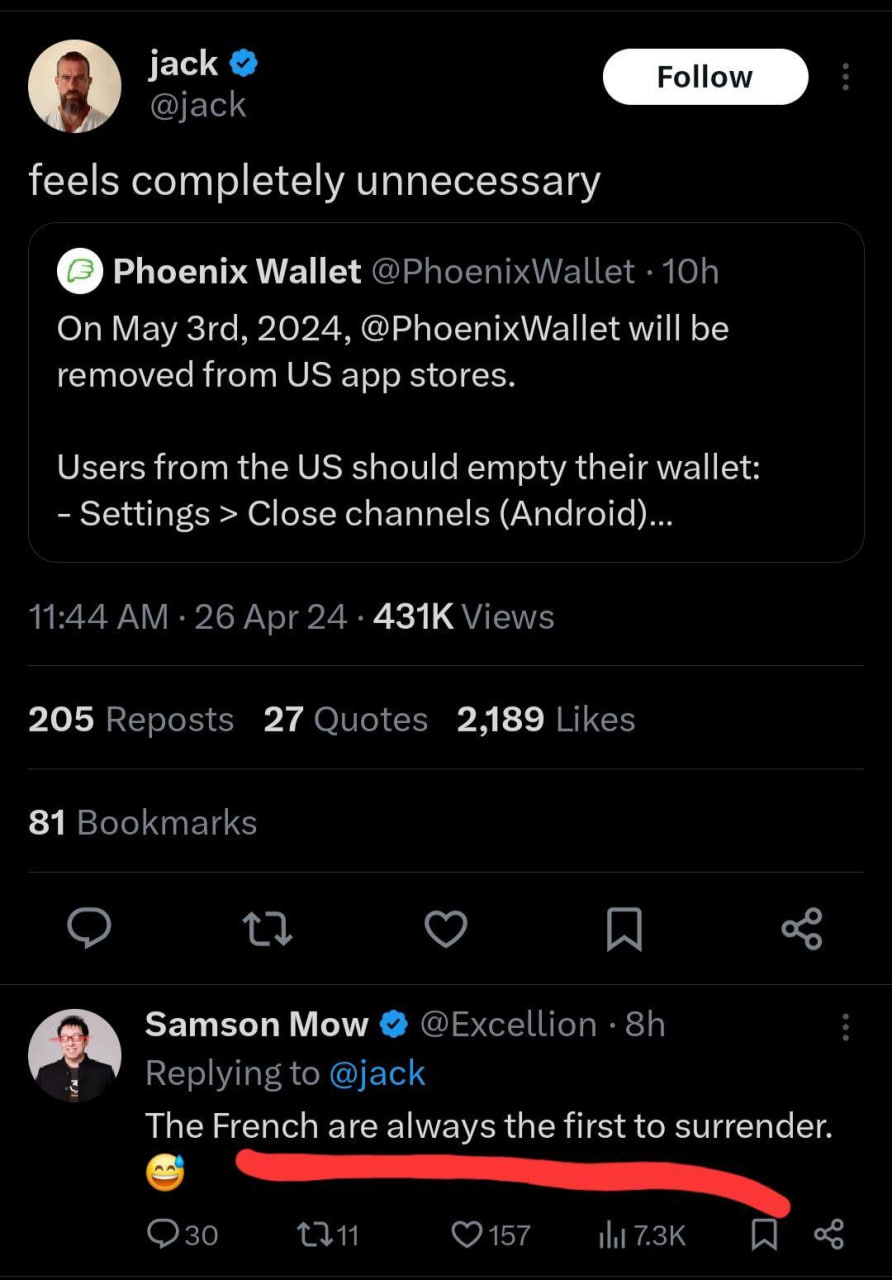Screen dimensions: 892x1280
Task: Repost jack's tweet using the retweet icon
Action: [269, 930]
